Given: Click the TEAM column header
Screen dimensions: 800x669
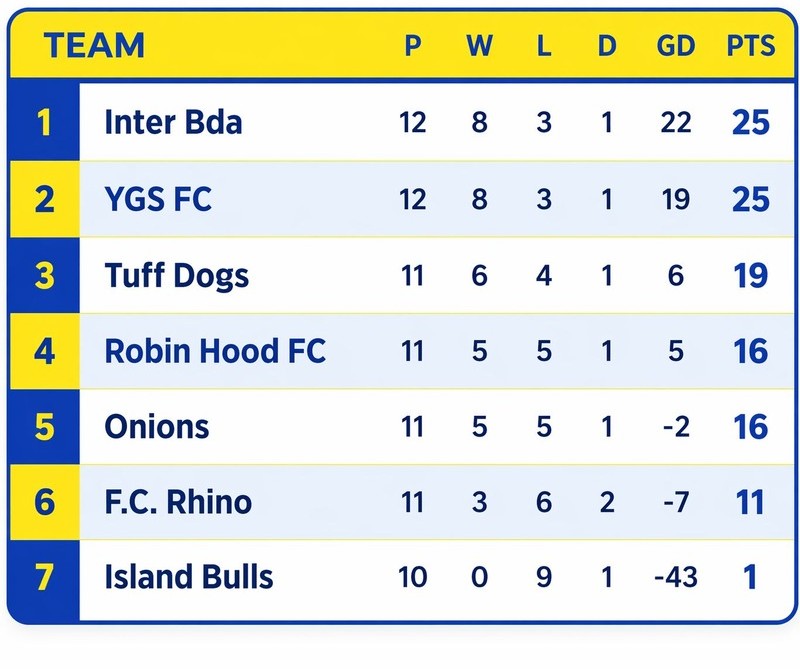Looking at the screenshot, I should pos(95,46).
